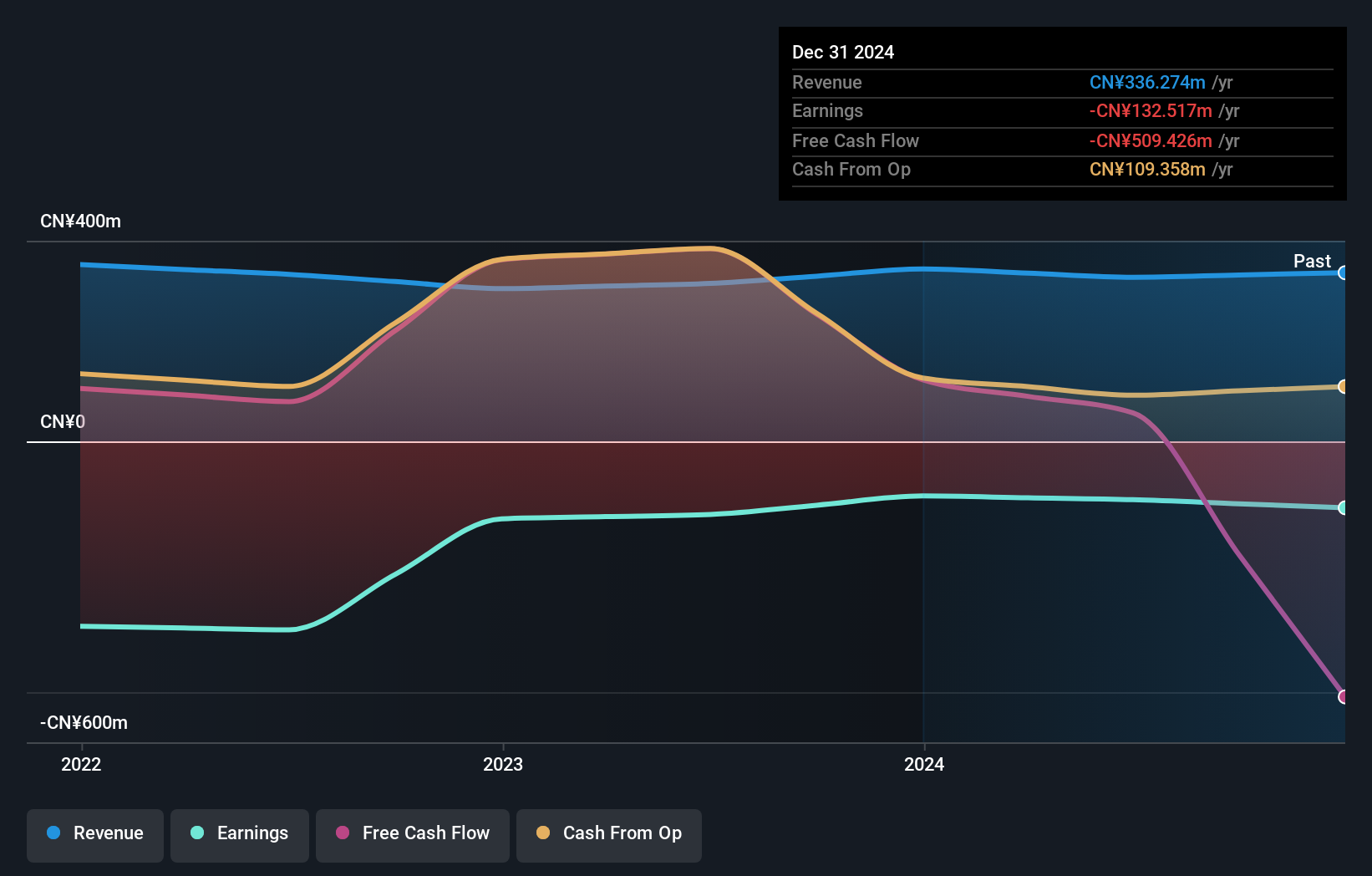Click the revenue value CN¥336.274m
Image resolution: width=1372 pixels, height=876 pixels.
1147,82
